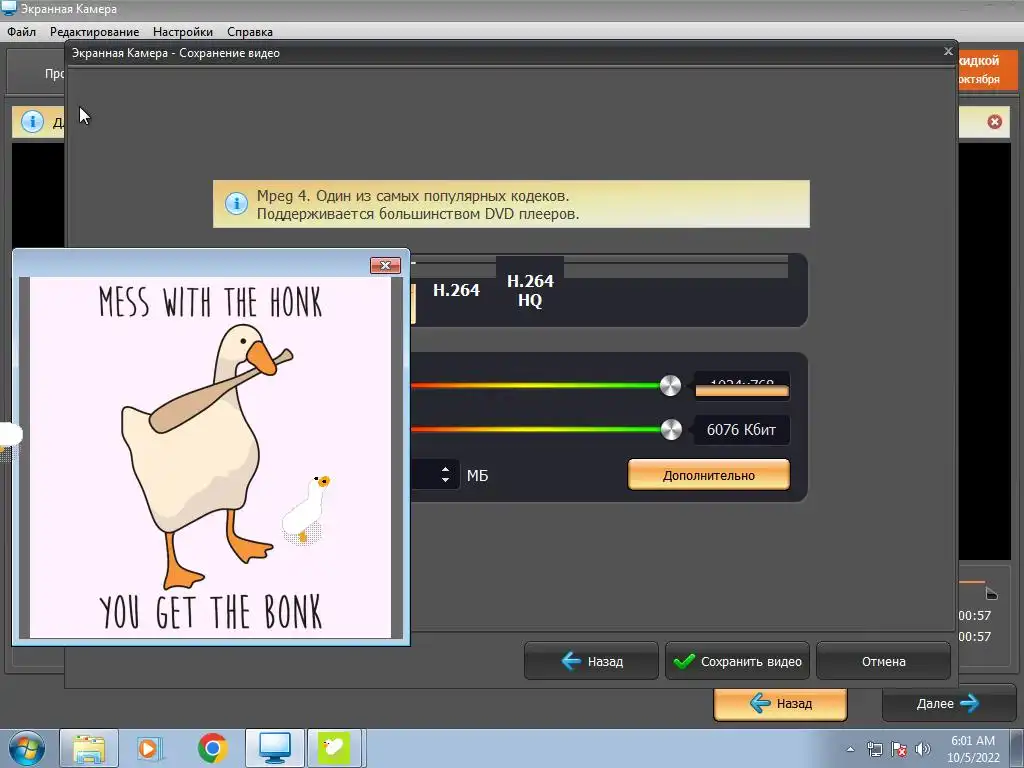Click the bitrate slider knob
1024x768 pixels.
[x=671, y=429]
